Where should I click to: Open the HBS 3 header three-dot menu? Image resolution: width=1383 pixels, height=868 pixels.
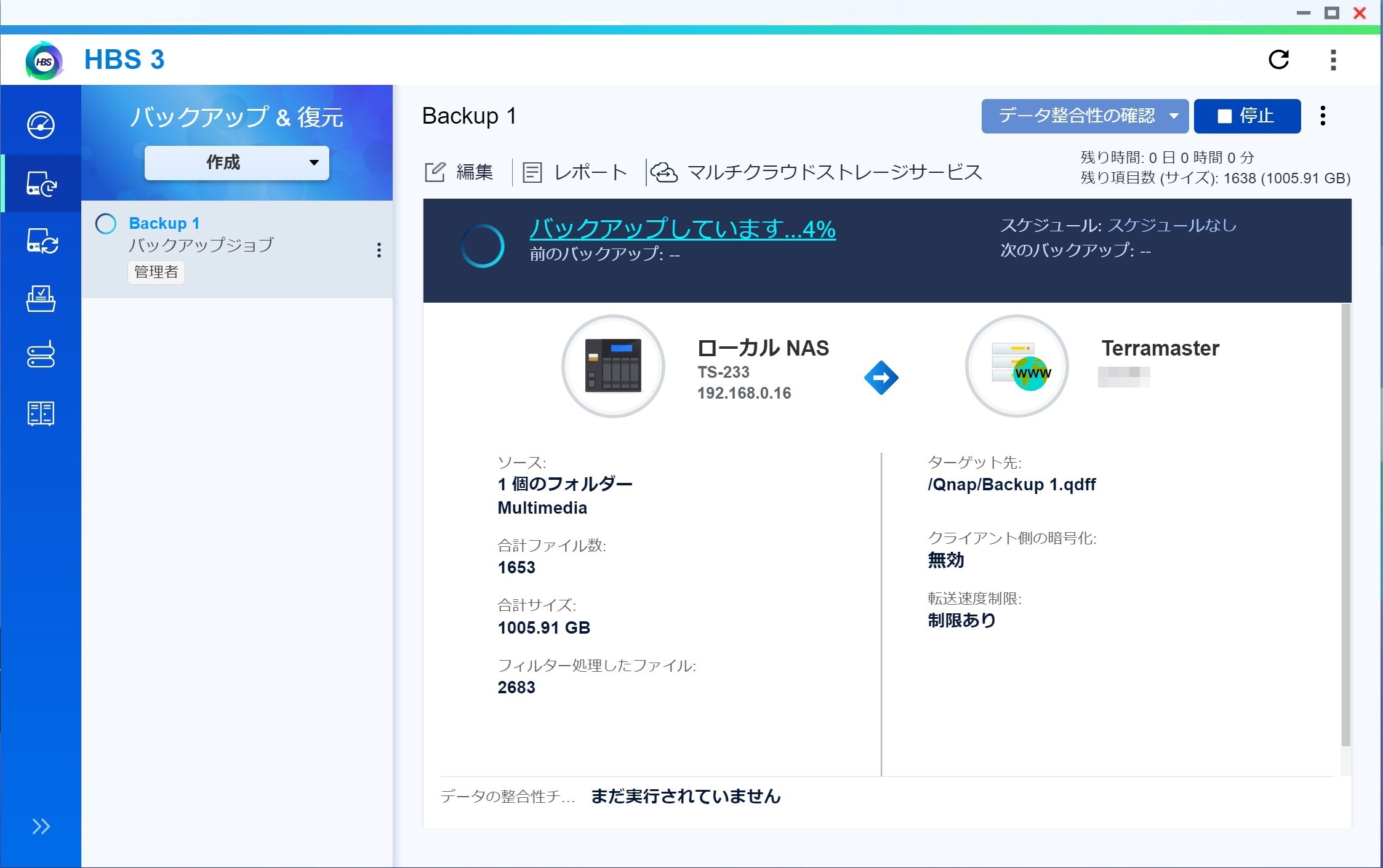click(x=1333, y=60)
